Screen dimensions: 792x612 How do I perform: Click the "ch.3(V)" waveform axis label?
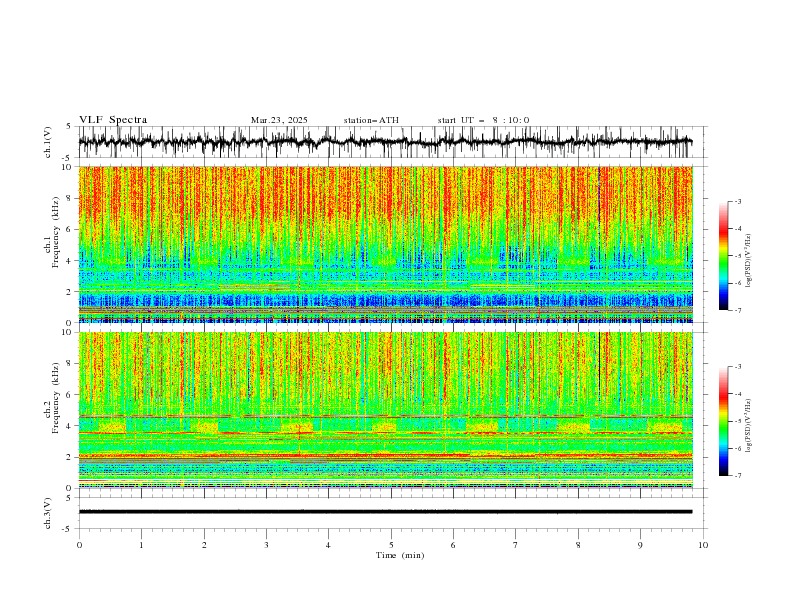48,513
